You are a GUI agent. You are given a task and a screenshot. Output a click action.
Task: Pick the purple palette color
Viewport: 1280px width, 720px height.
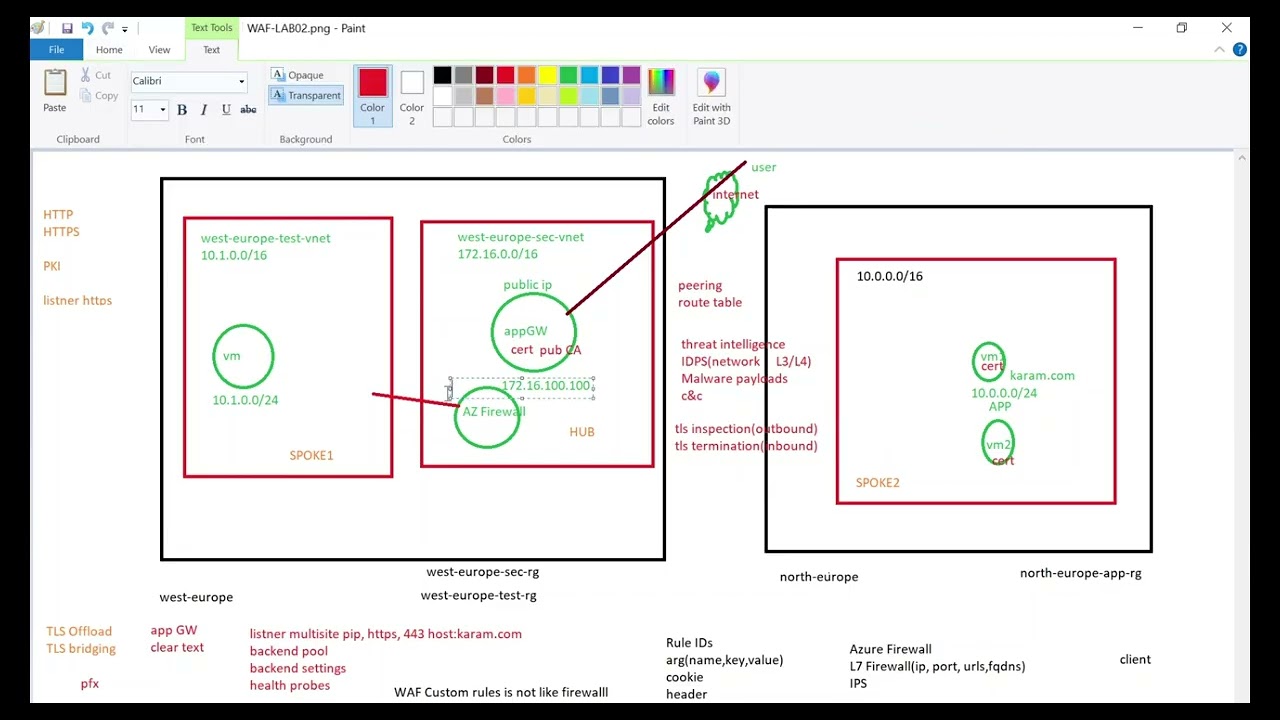631,75
